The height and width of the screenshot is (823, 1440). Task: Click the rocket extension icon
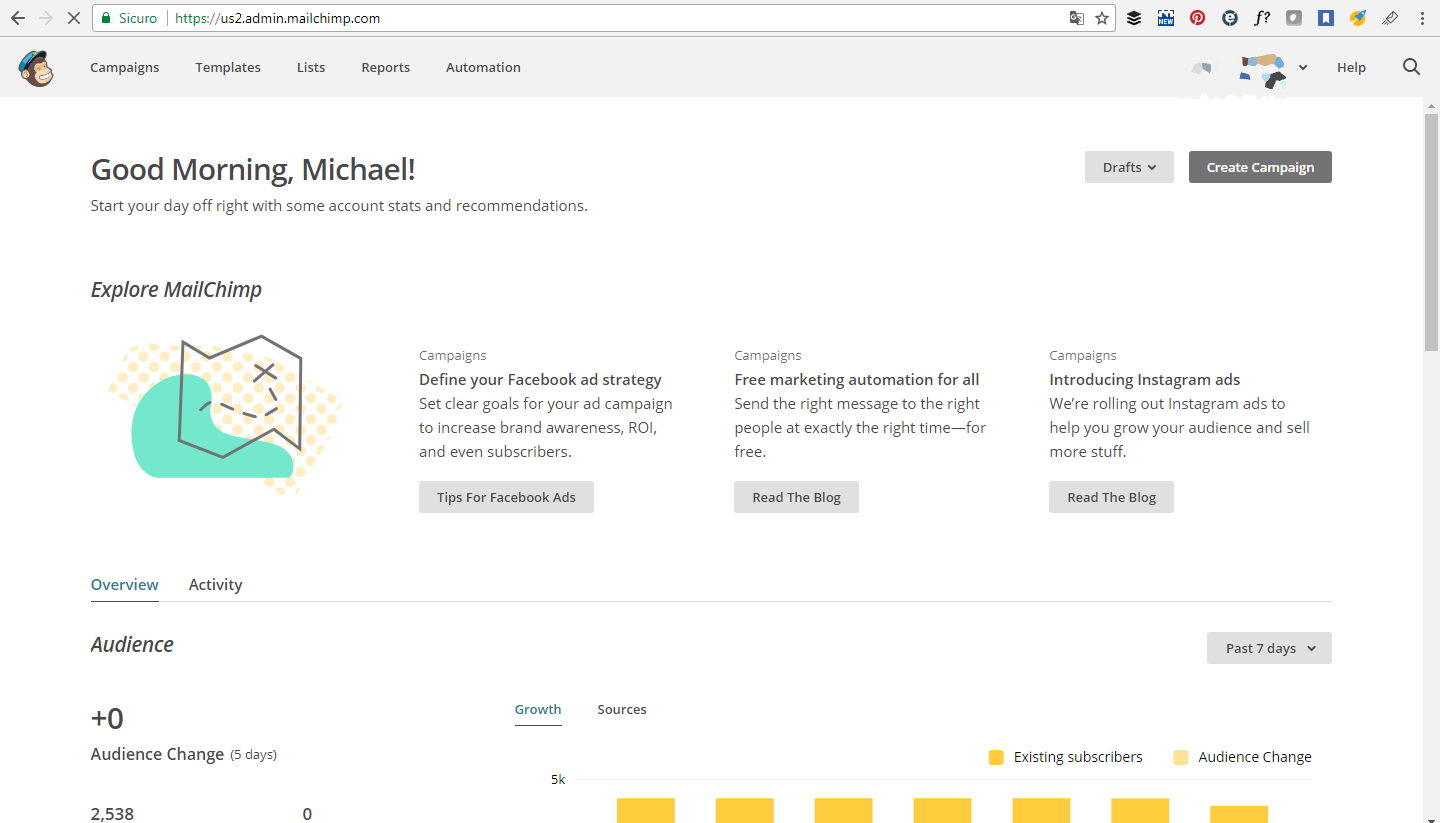[1358, 18]
